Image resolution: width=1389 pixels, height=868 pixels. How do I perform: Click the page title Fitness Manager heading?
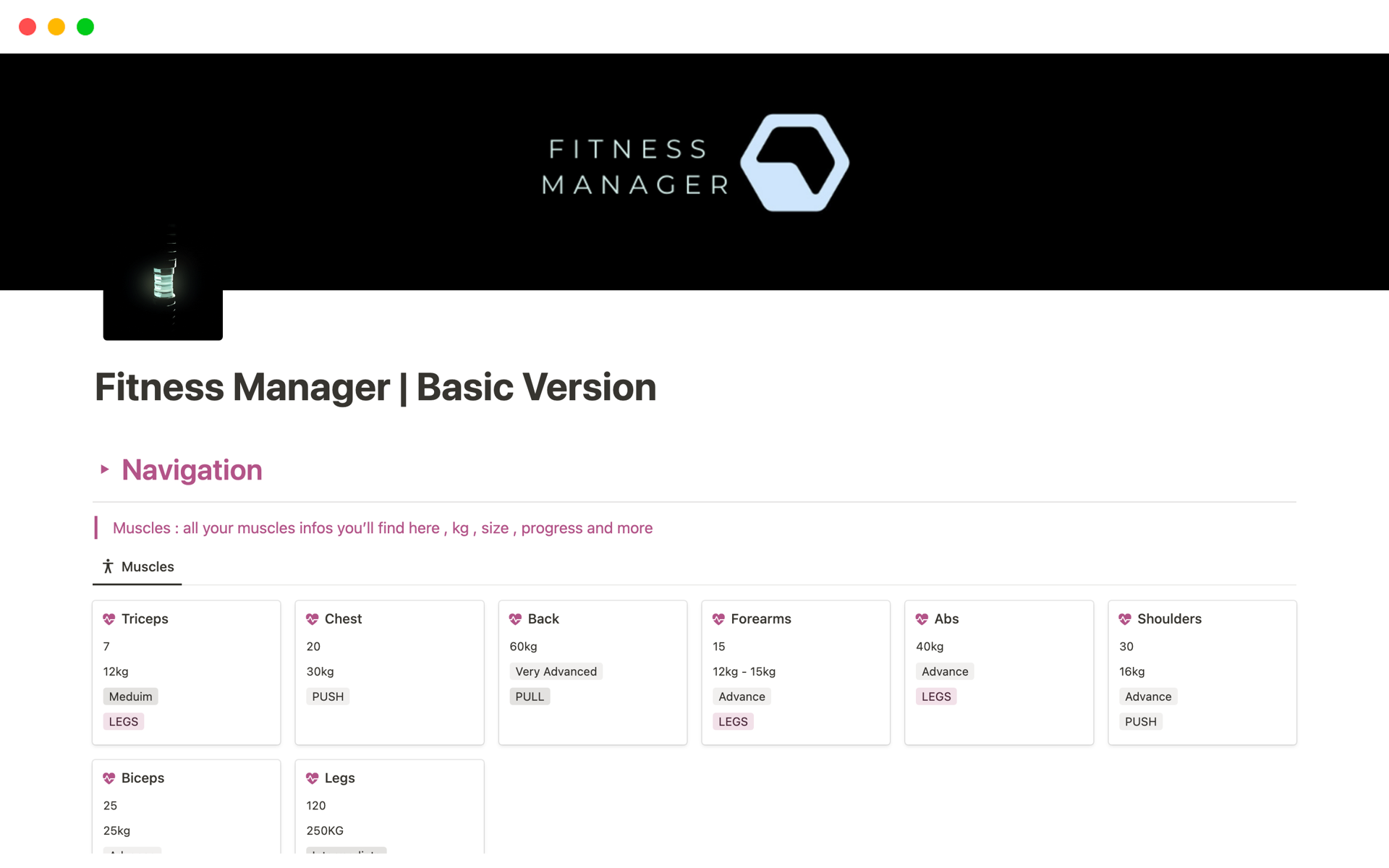pyautogui.click(x=375, y=388)
